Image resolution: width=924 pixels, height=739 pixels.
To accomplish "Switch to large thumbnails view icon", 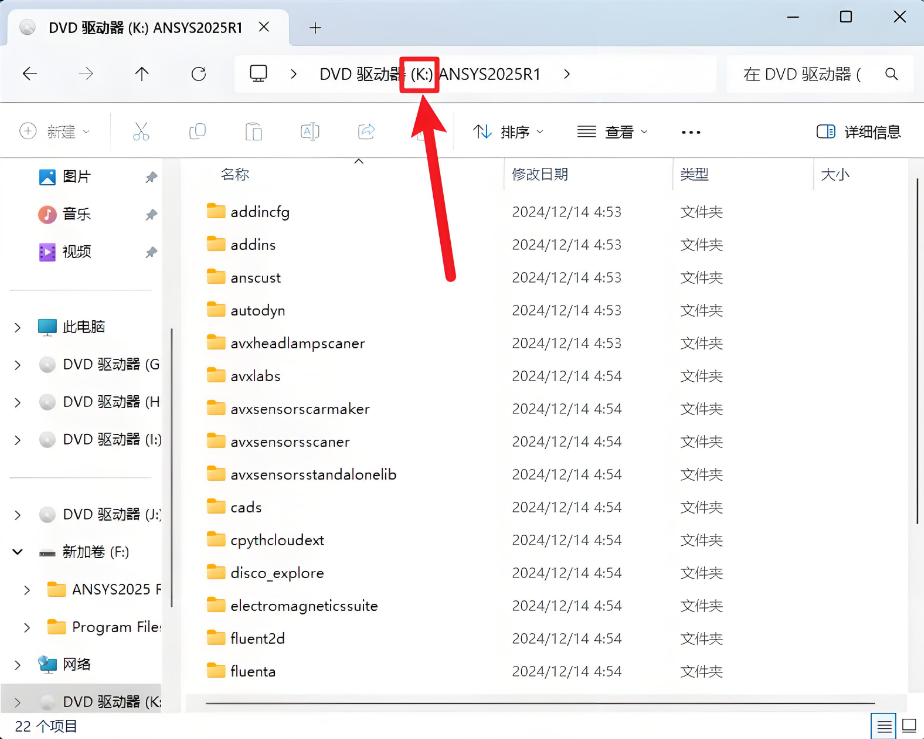I will [909, 727].
